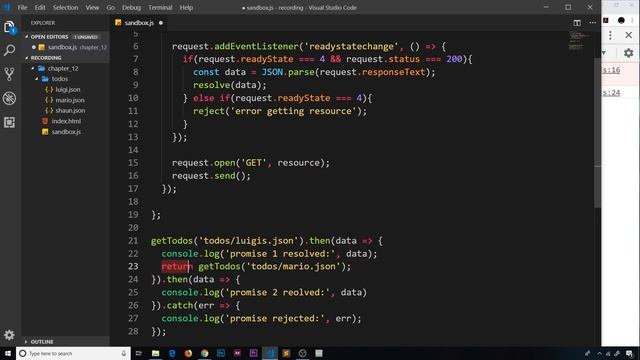Screen dimensions: 640x360
Task: Open index.html from the file tree
Action: click(x=66, y=121)
